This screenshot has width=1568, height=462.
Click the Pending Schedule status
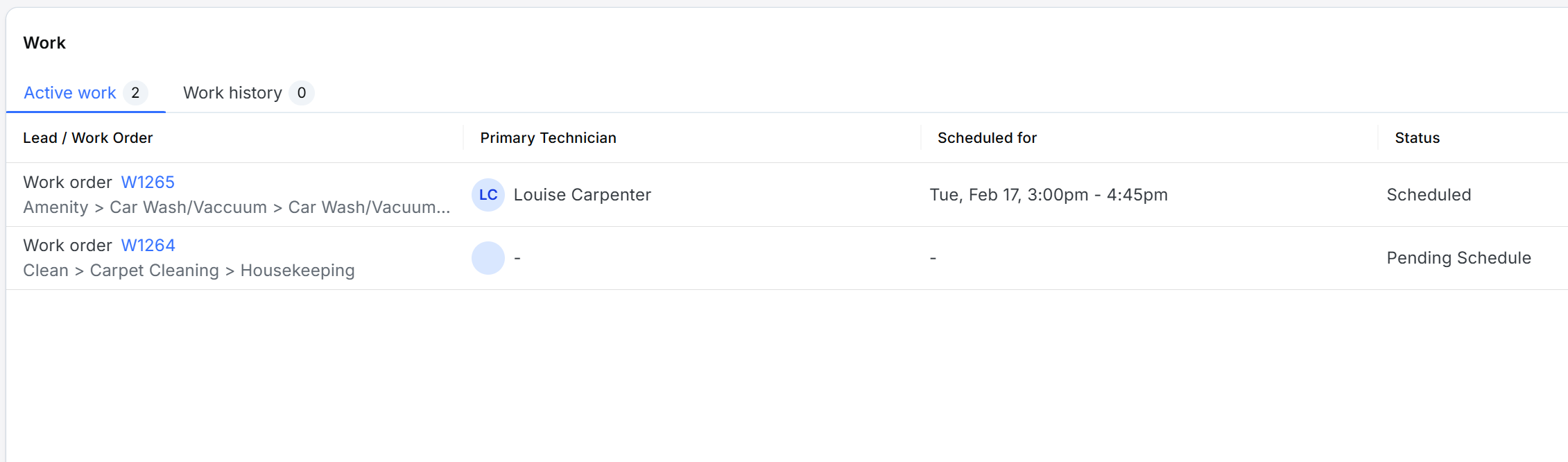pos(1458,258)
